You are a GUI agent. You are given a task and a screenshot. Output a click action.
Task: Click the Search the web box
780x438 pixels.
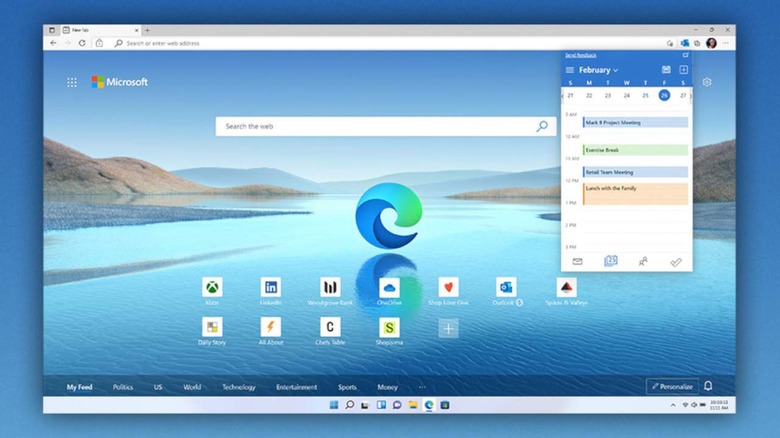(380, 127)
